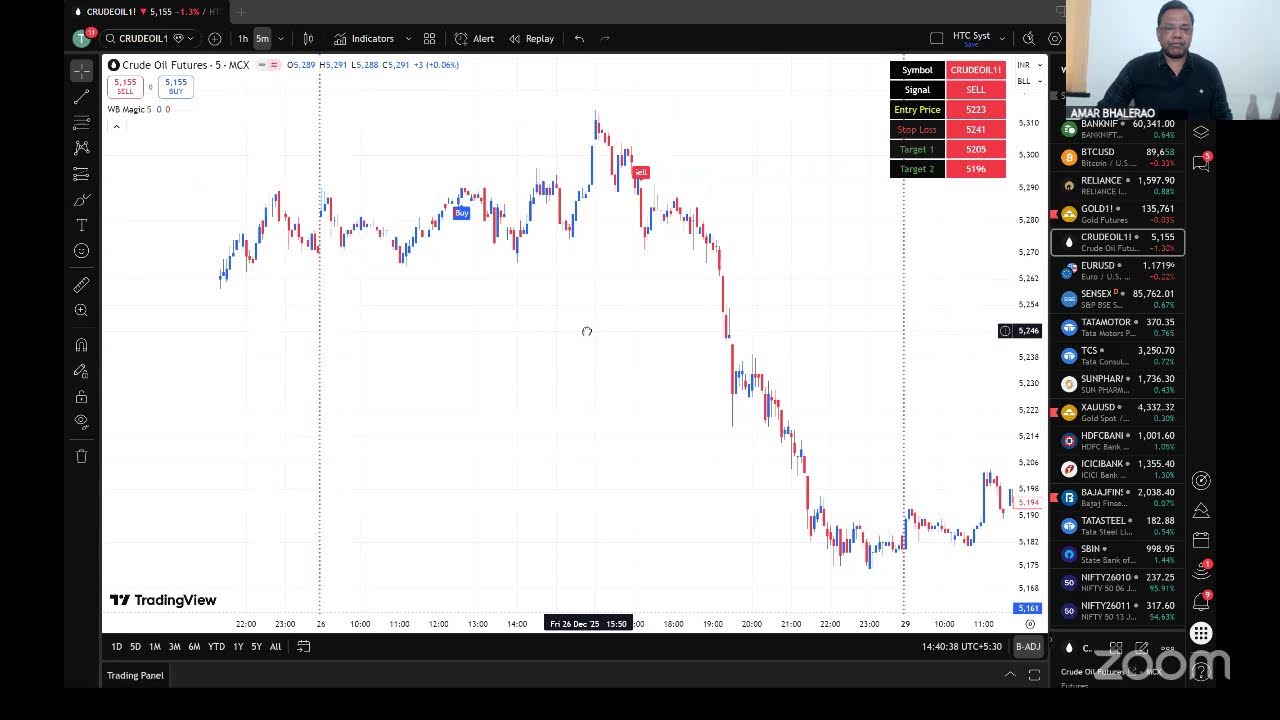
Task: Expand the BLL unit dropdown
Action: point(1028,81)
